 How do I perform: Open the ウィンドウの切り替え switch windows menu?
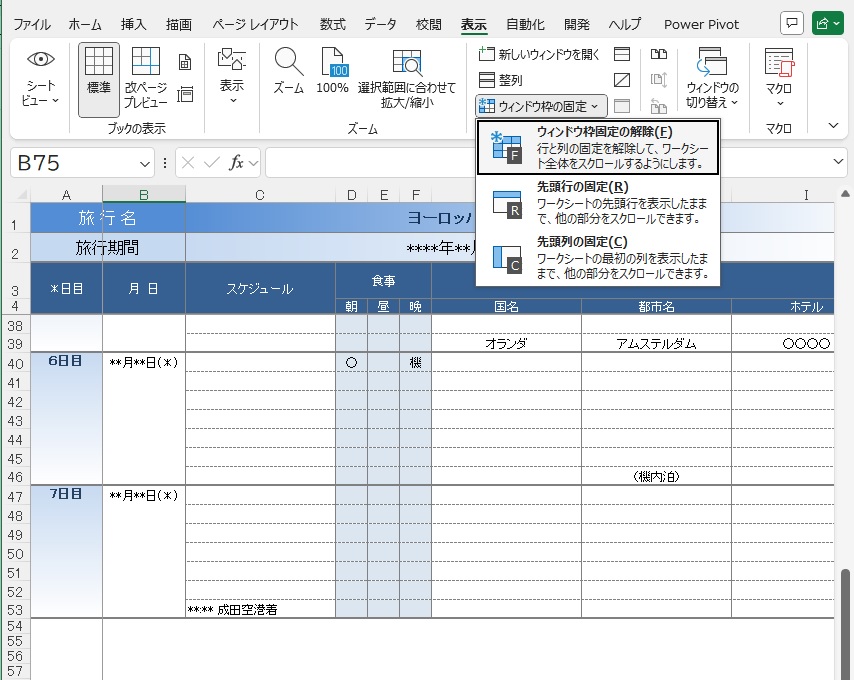pos(712,80)
